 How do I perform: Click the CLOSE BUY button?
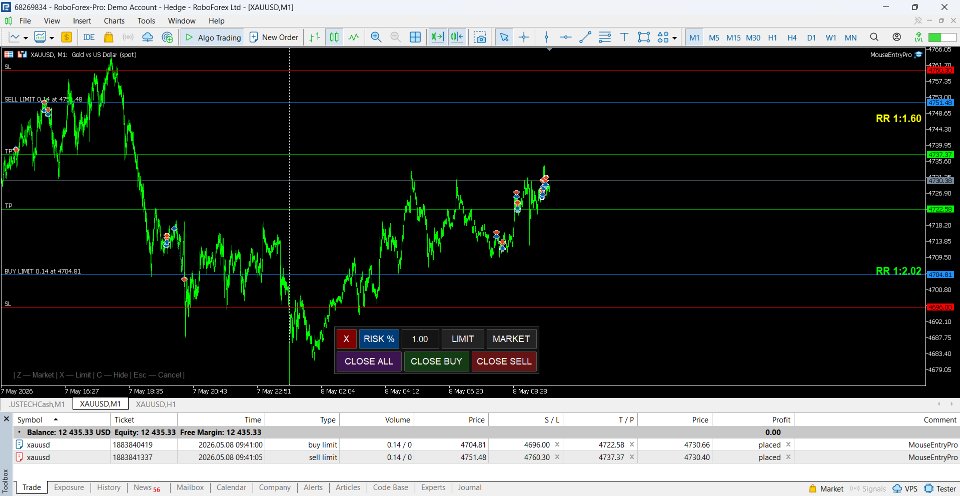436,361
